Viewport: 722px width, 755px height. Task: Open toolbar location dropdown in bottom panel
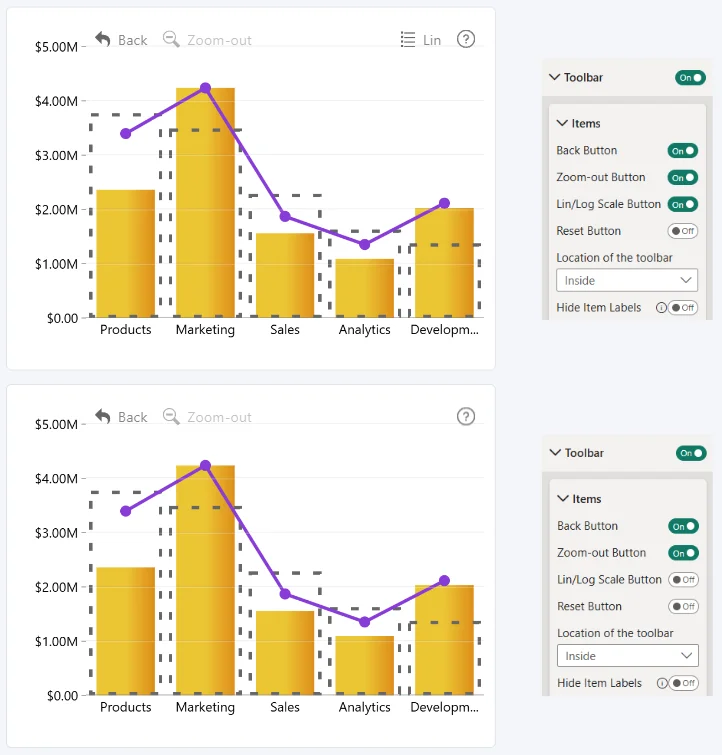coord(628,656)
